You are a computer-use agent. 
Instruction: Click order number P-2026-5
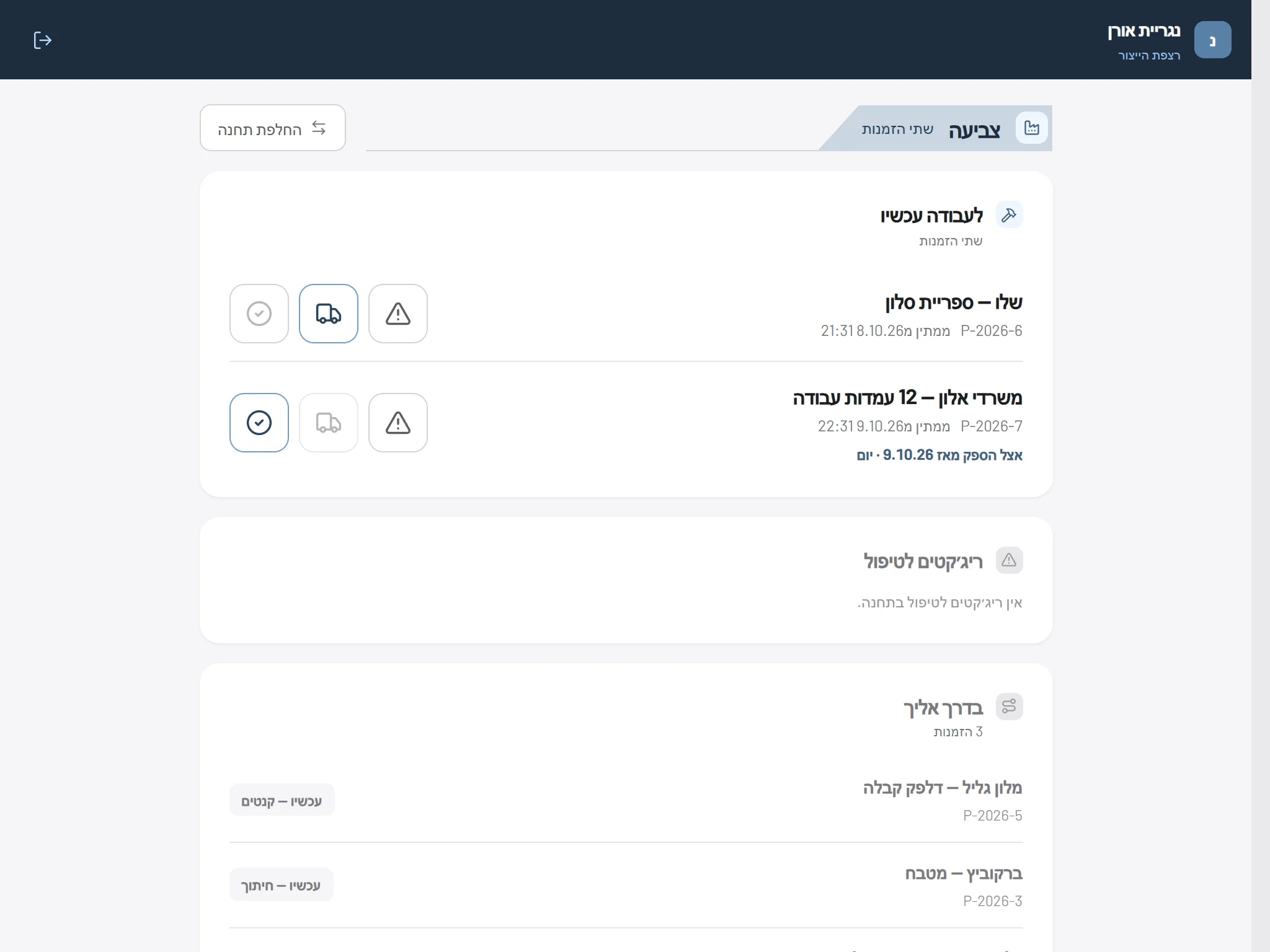tap(993, 816)
